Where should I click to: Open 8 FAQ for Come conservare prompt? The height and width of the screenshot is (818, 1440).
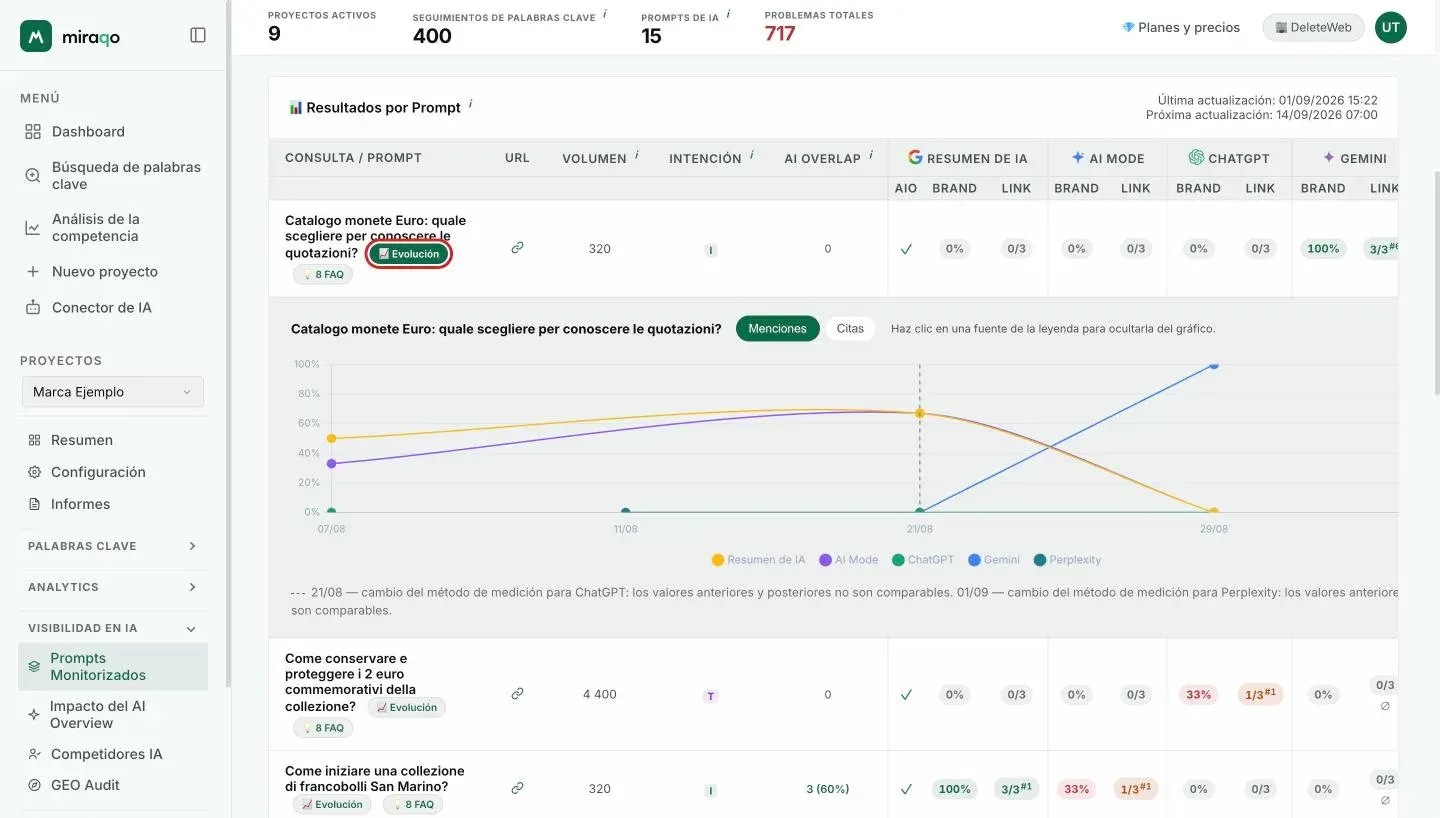(323, 728)
